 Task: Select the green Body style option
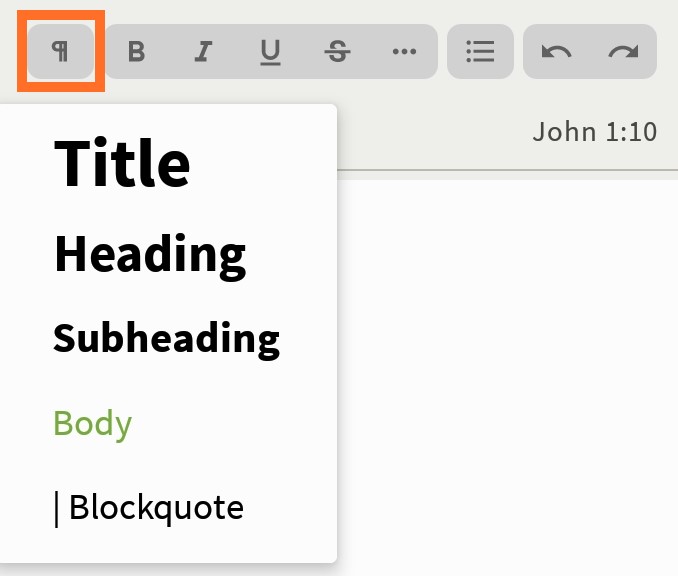coord(92,424)
